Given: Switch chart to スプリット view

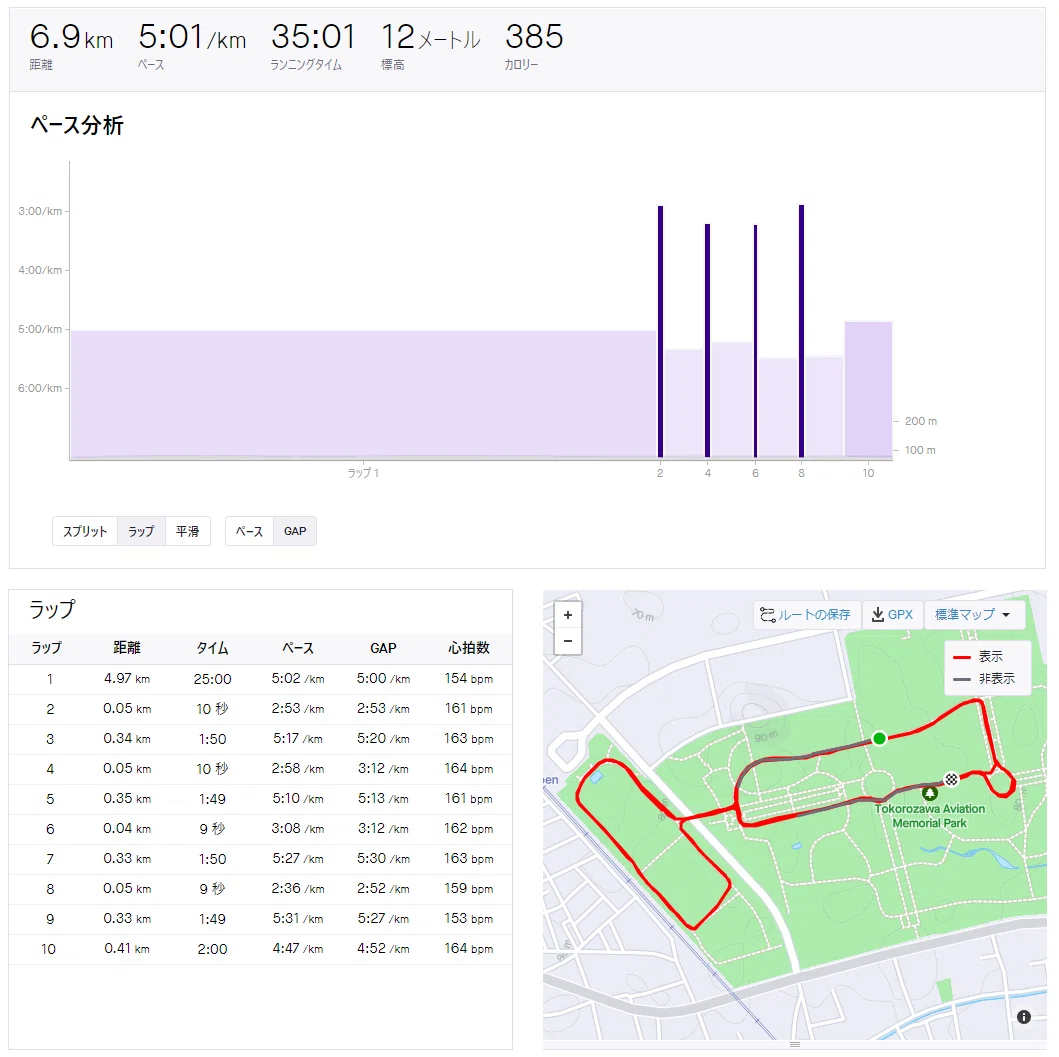Looking at the screenshot, I should point(85,531).
